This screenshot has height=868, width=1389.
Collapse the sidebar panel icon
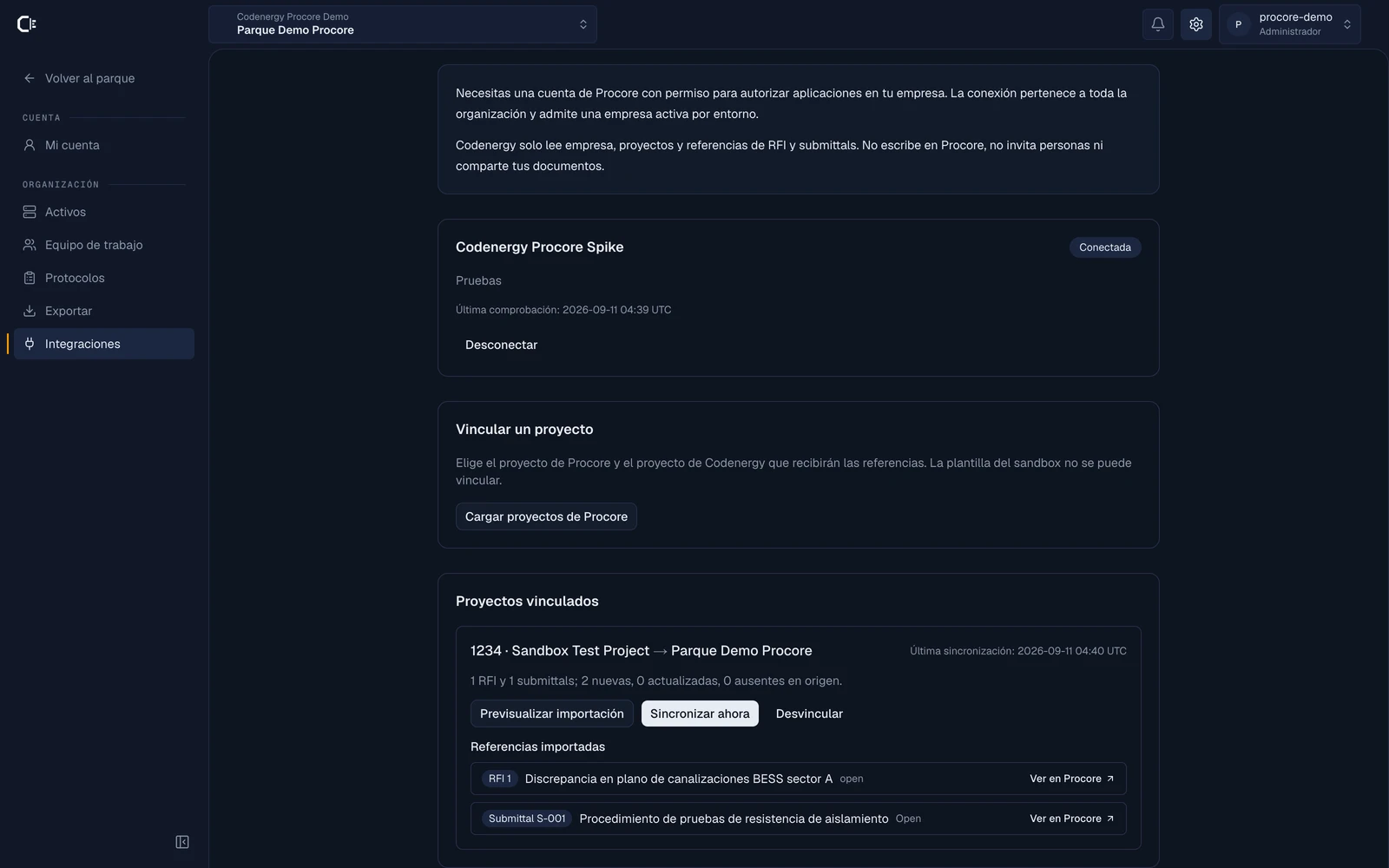click(x=182, y=842)
